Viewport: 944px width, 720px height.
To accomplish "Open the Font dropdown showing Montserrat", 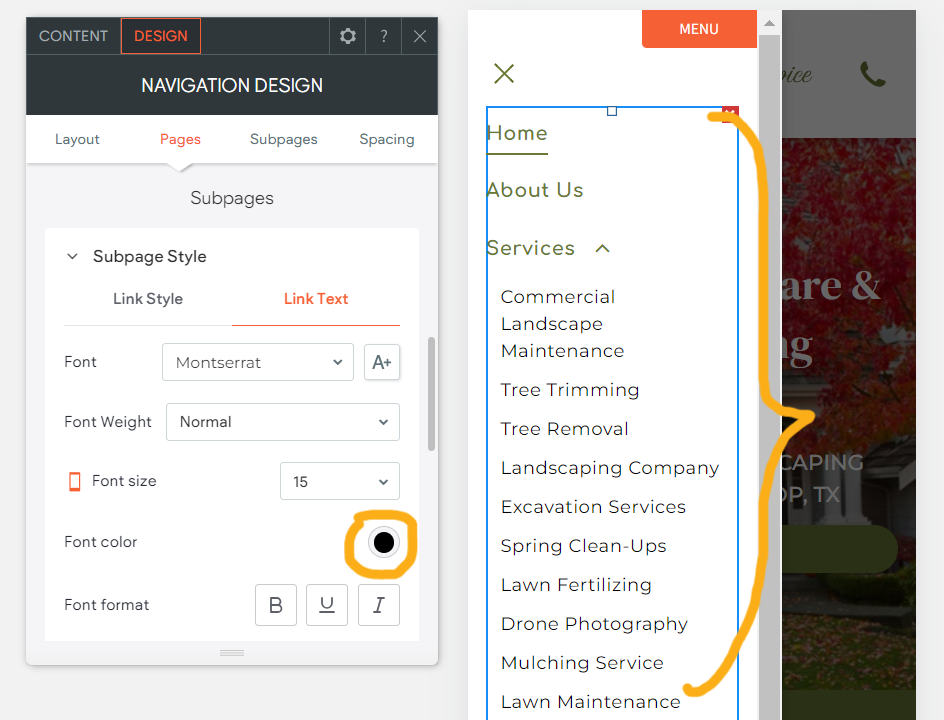I will (x=258, y=362).
